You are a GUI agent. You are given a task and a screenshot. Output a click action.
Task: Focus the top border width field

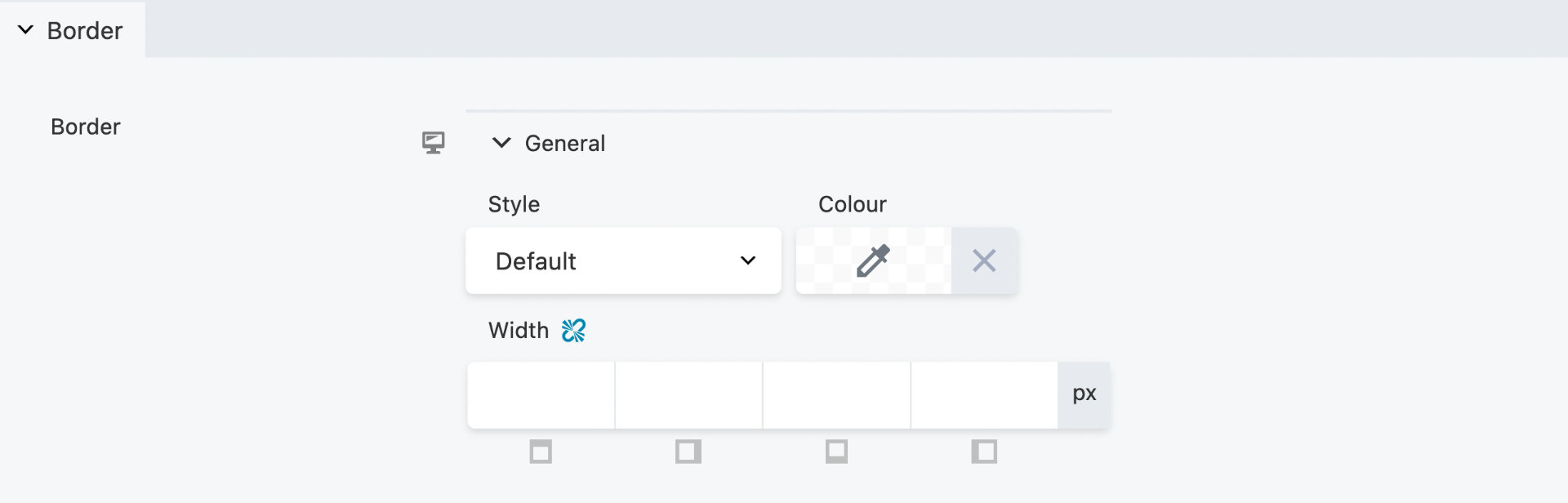pos(541,395)
